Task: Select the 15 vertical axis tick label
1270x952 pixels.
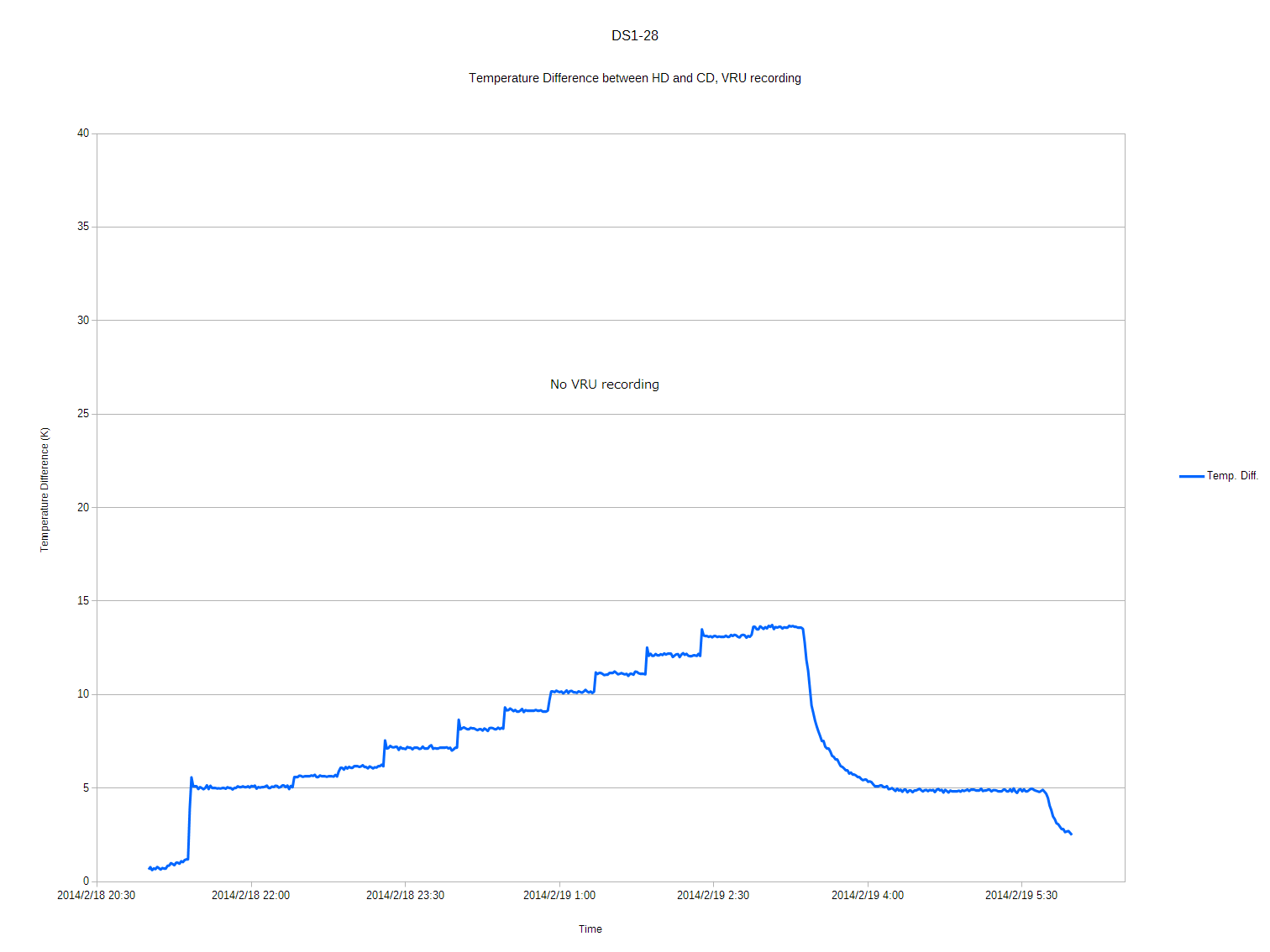Action: pyautogui.click(x=83, y=600)
